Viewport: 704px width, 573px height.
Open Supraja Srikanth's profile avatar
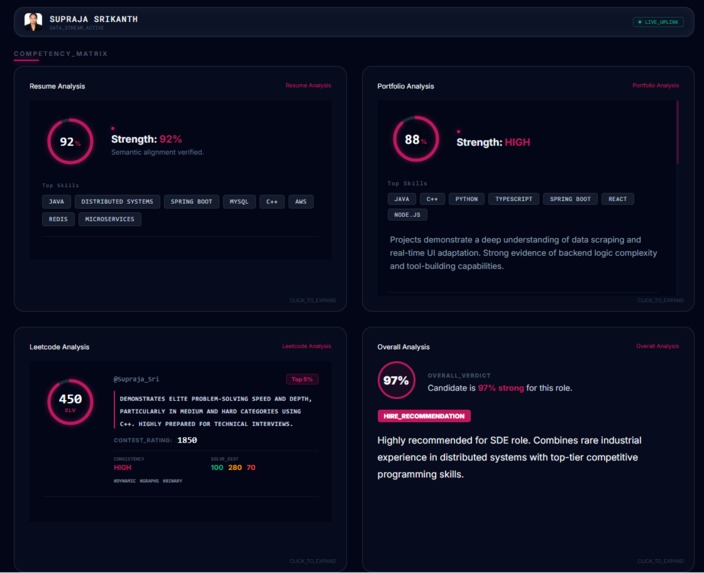point(33,22)
